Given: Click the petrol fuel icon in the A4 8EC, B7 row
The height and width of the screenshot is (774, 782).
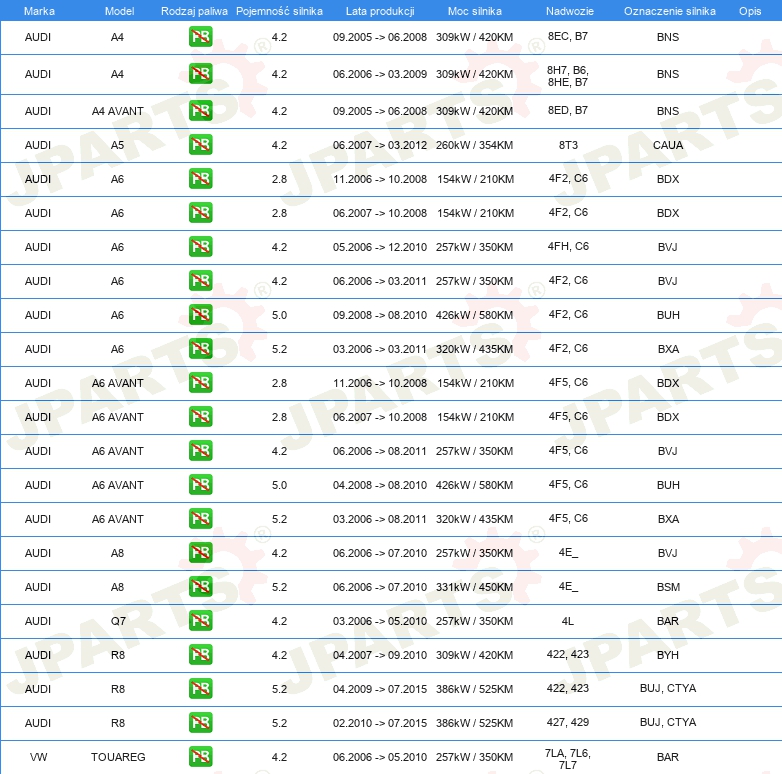Looking at the screenshot, I should point(200,36).
